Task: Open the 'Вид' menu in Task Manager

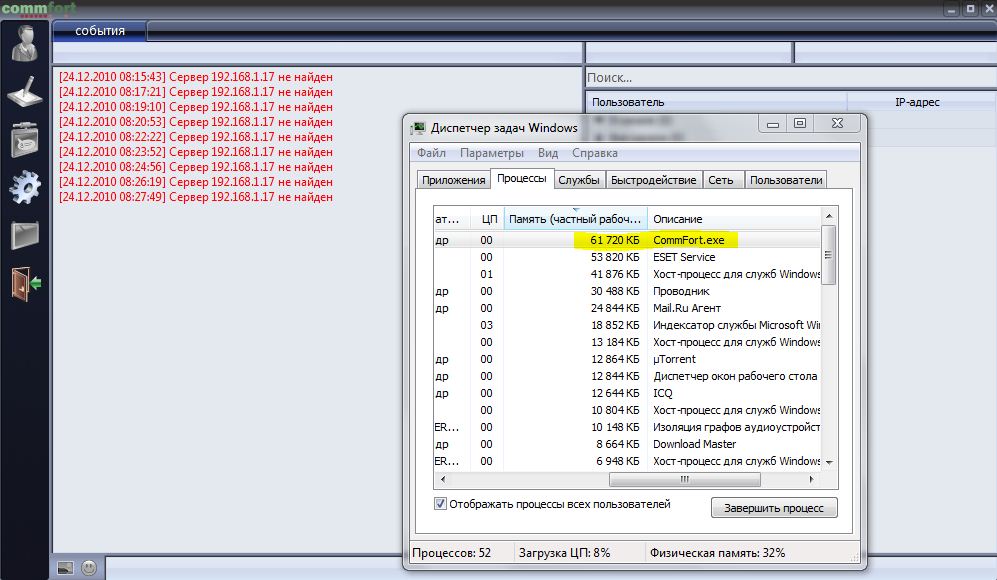Action: coord(548,153)
